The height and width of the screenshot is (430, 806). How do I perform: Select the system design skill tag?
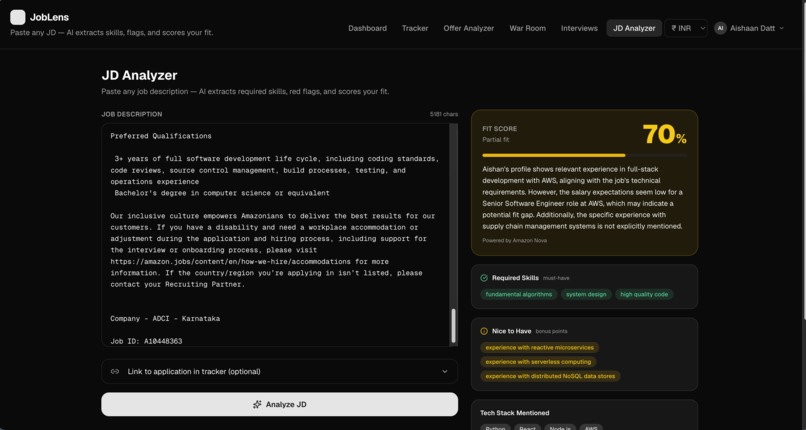click(x=586, y=294)
